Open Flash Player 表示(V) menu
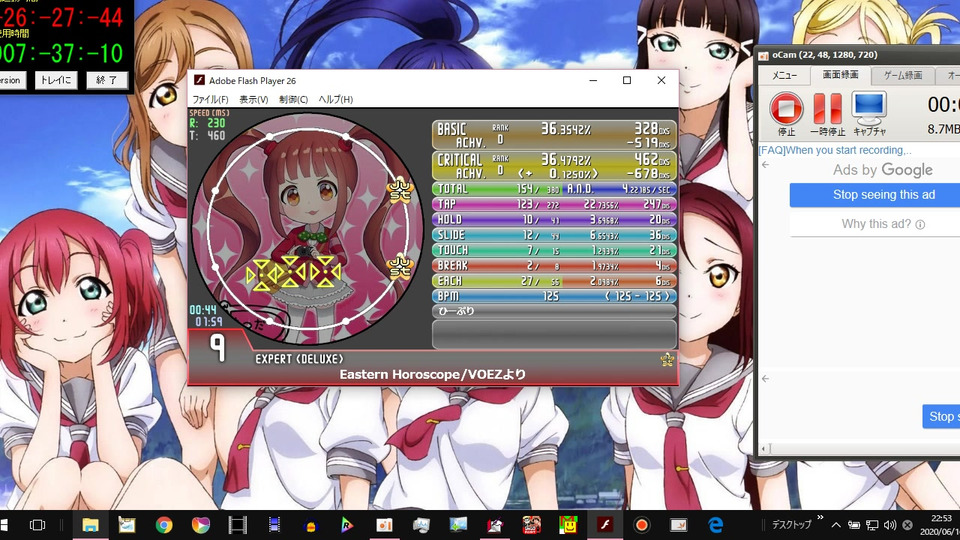 coord(253,99)
